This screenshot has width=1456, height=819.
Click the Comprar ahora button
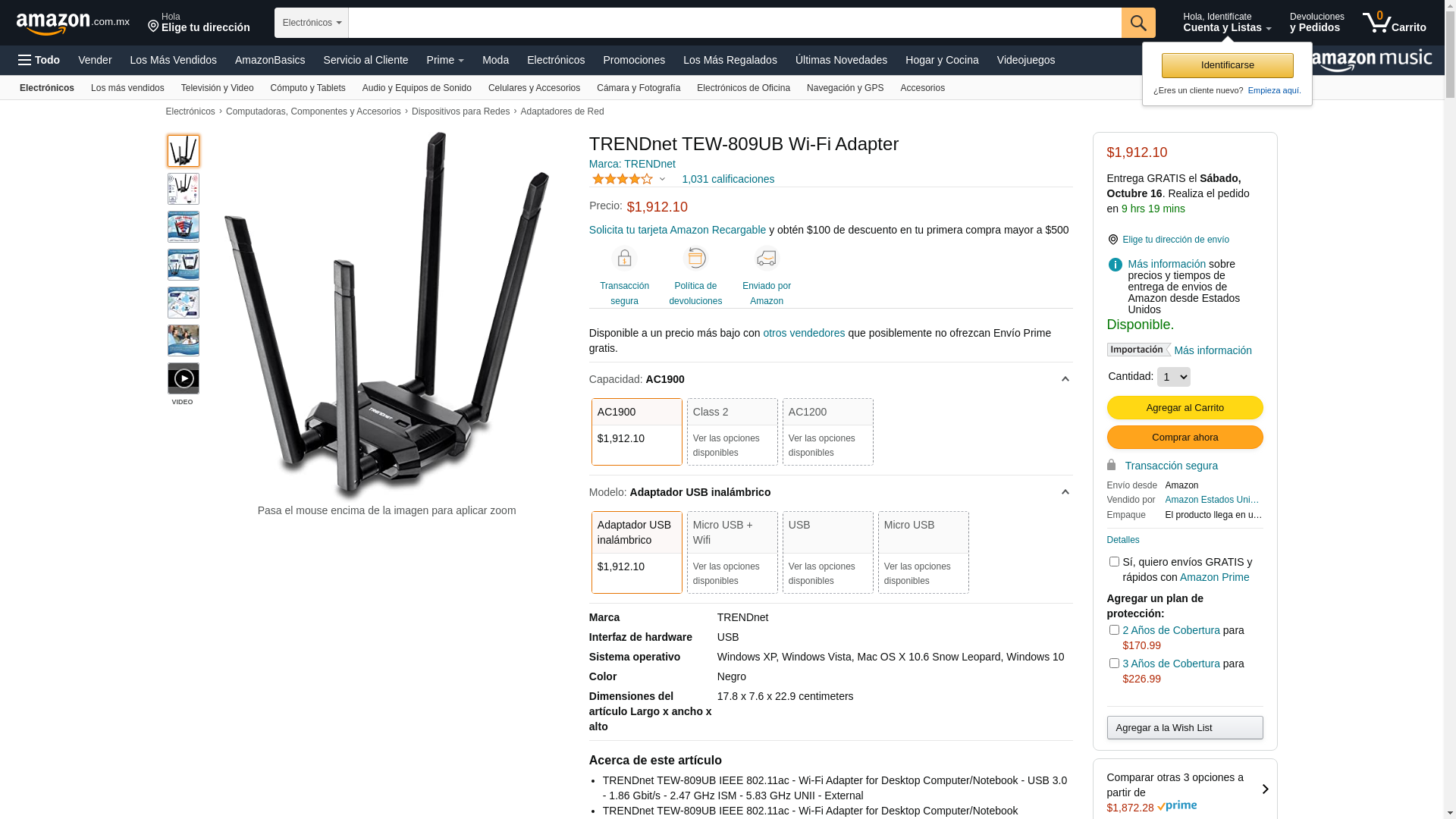pos(1185,438)
